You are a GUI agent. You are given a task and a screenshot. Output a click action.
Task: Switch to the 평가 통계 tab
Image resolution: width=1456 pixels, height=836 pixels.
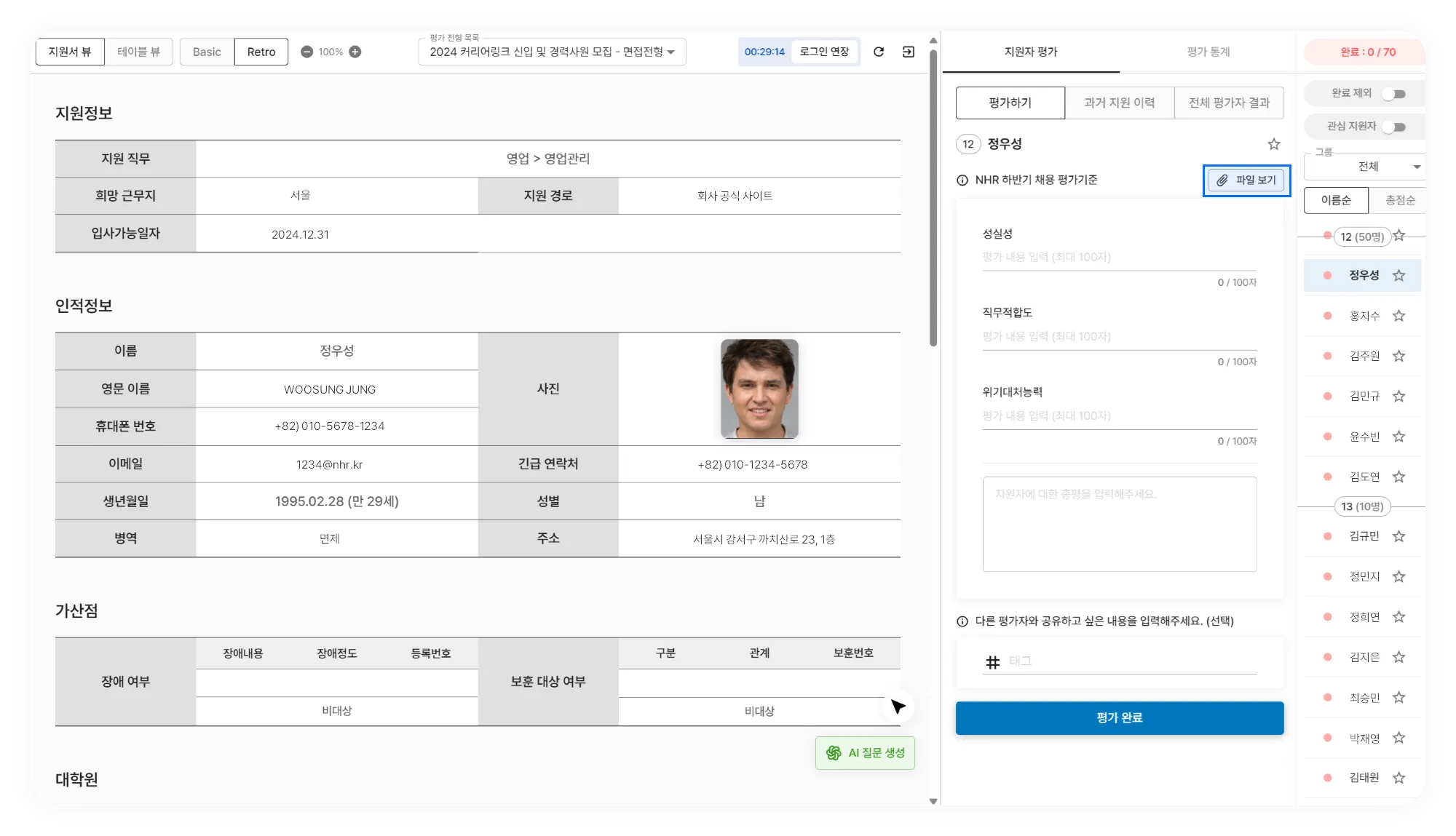1208,52
